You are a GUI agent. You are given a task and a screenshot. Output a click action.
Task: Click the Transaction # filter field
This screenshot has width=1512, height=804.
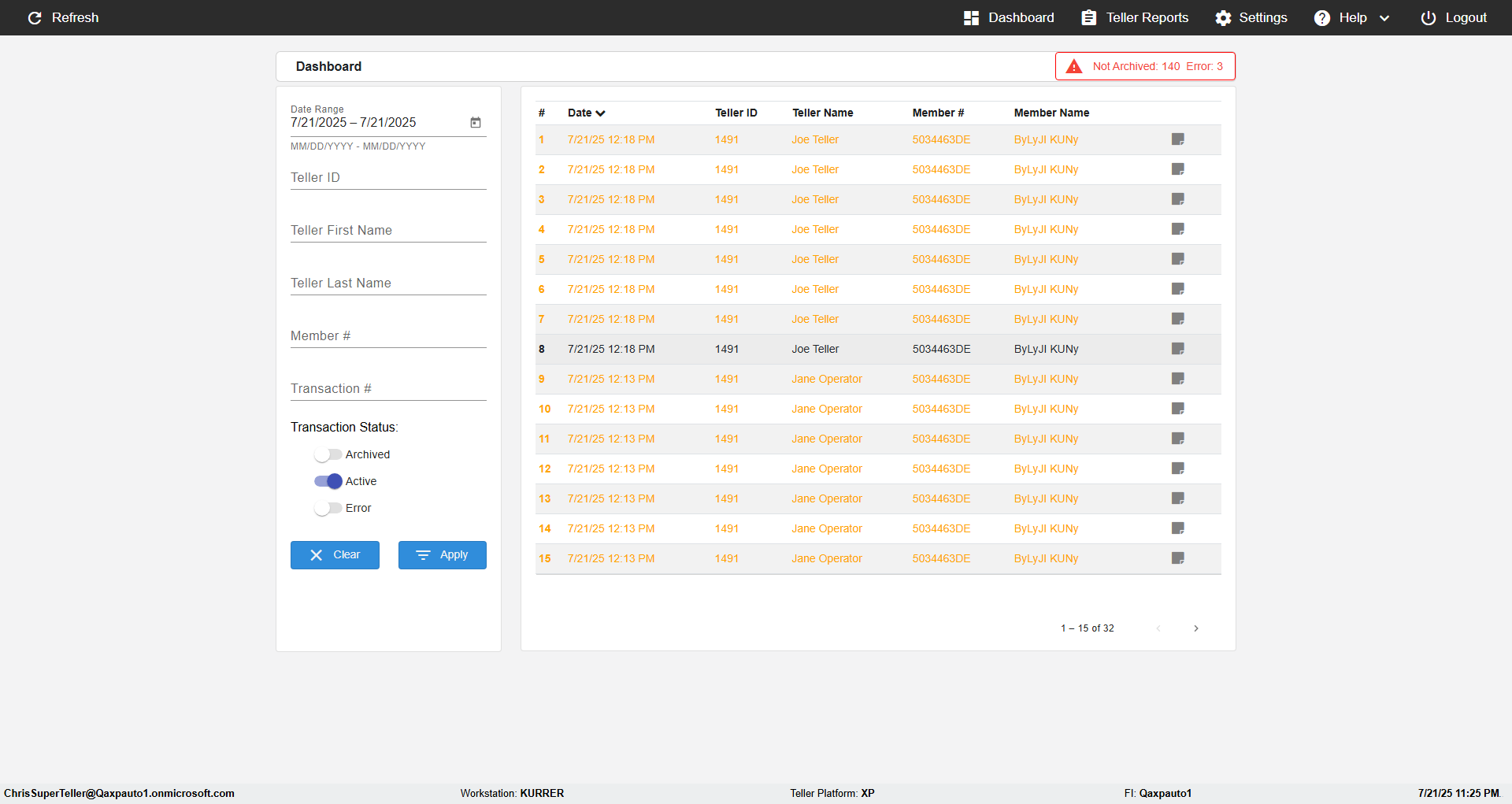pos(388,389)
